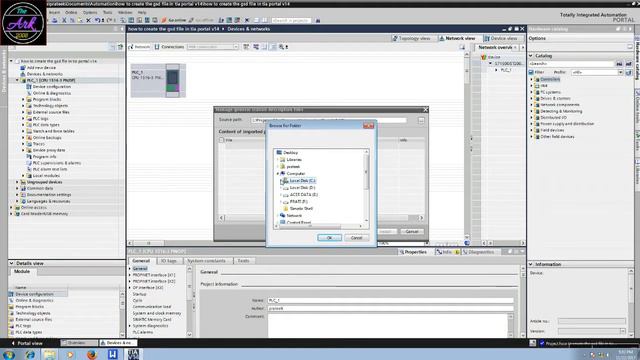
Task: Click Cancel in the GSD manage dialog
Action: [x=412, y=231]
